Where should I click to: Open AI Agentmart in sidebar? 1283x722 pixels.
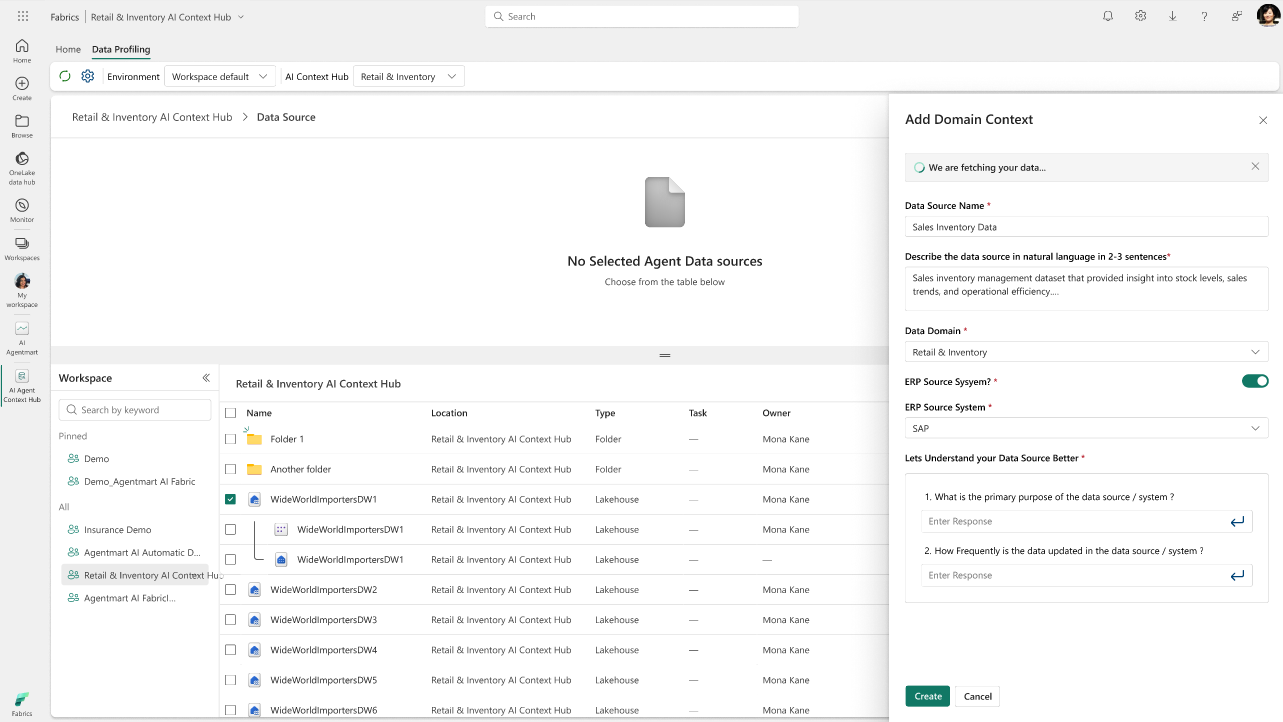click(22, 338)
